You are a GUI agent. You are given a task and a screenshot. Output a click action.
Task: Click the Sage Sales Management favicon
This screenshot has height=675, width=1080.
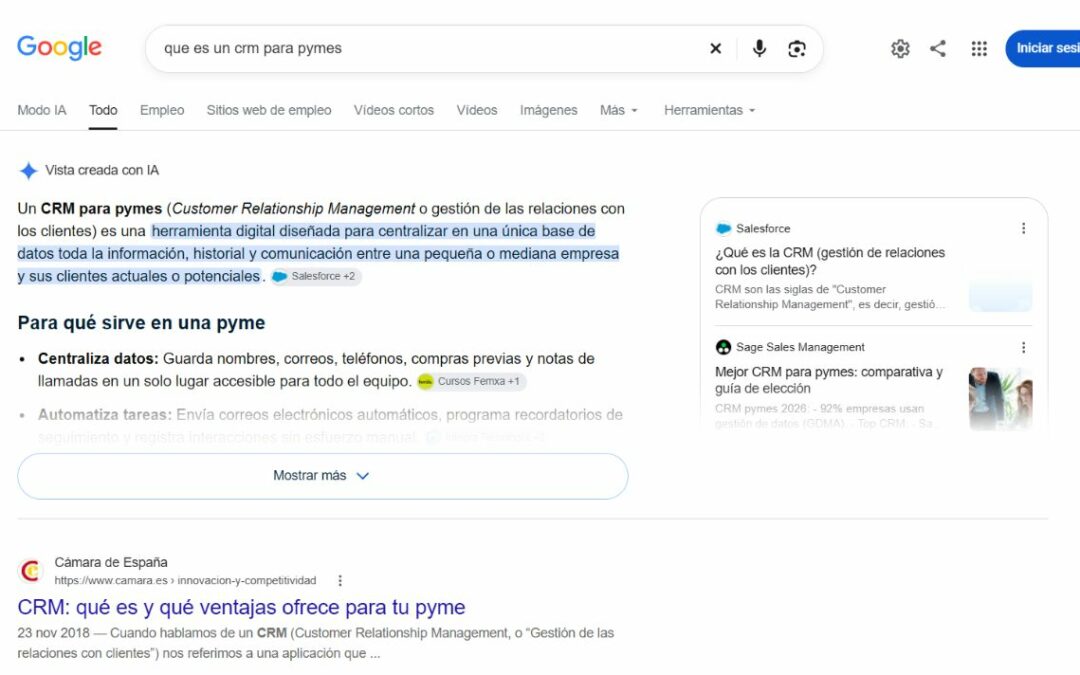[x=723, y=347]
